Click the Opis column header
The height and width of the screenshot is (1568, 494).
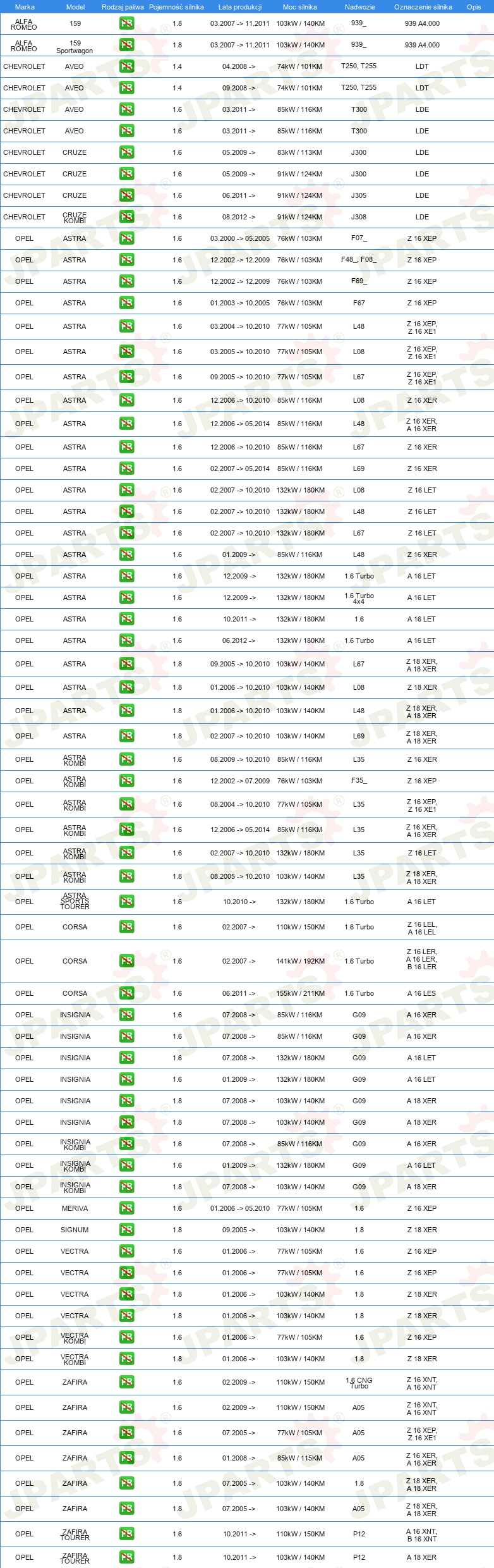pos(474,7)
